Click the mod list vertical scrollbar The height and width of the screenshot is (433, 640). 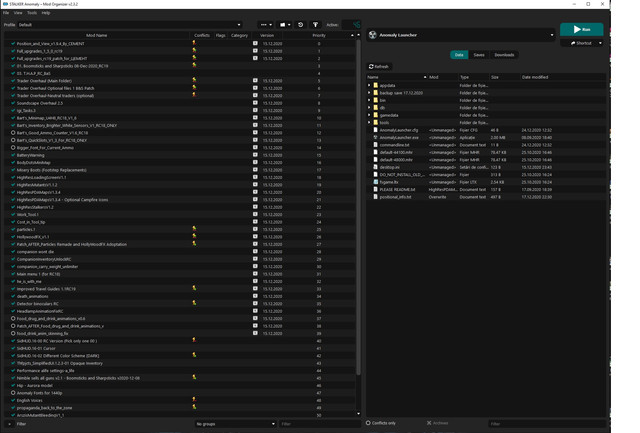click(x=358, y=207)
